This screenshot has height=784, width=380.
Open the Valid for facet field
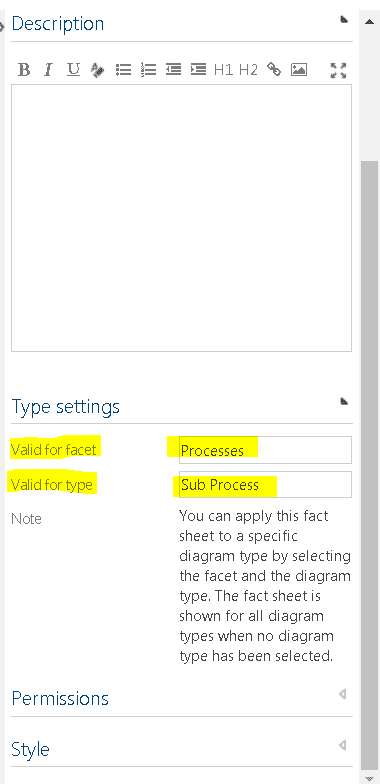point(265,450)
